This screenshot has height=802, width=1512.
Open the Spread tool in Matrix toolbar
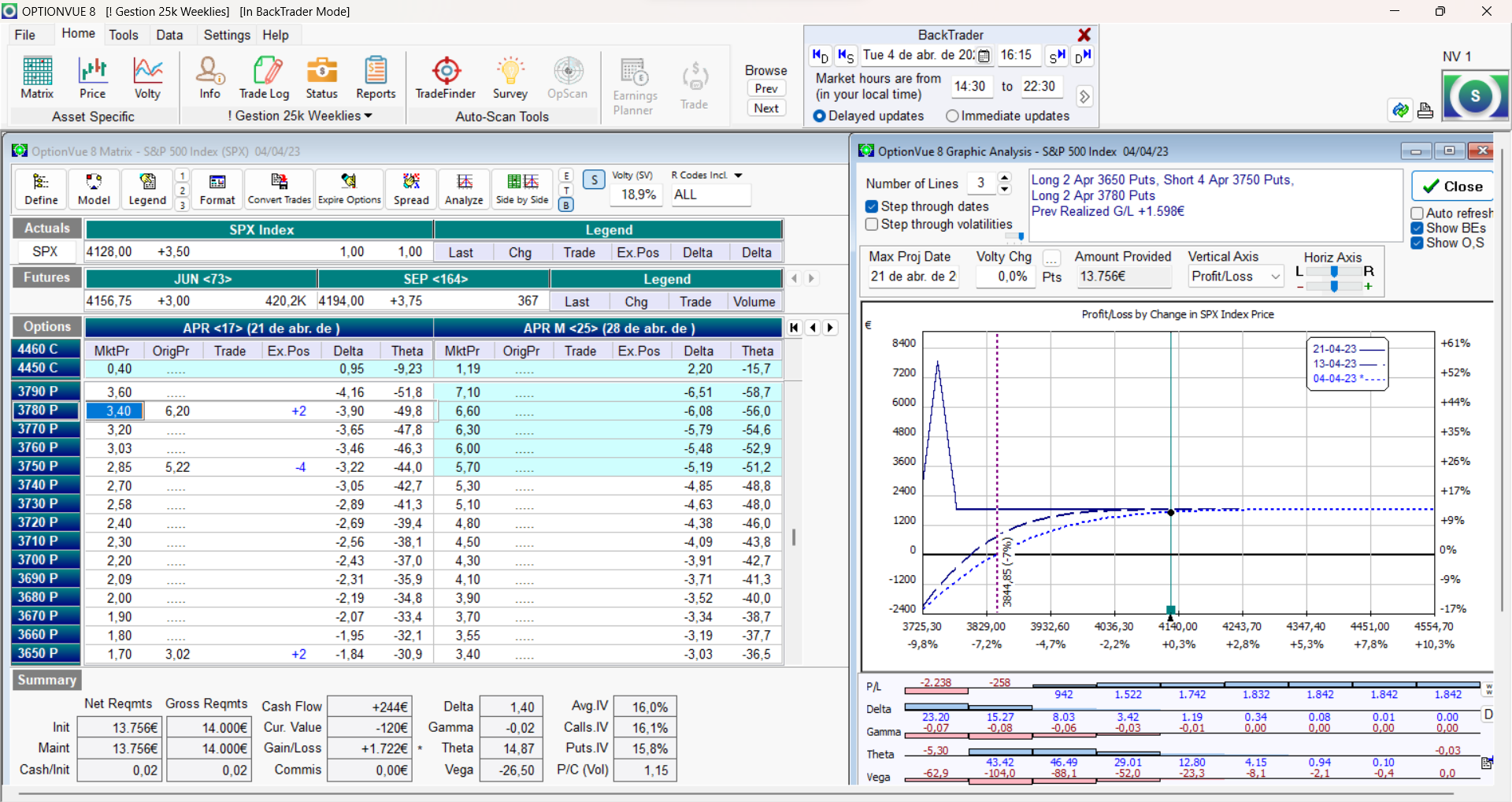[x=411, y=189]
